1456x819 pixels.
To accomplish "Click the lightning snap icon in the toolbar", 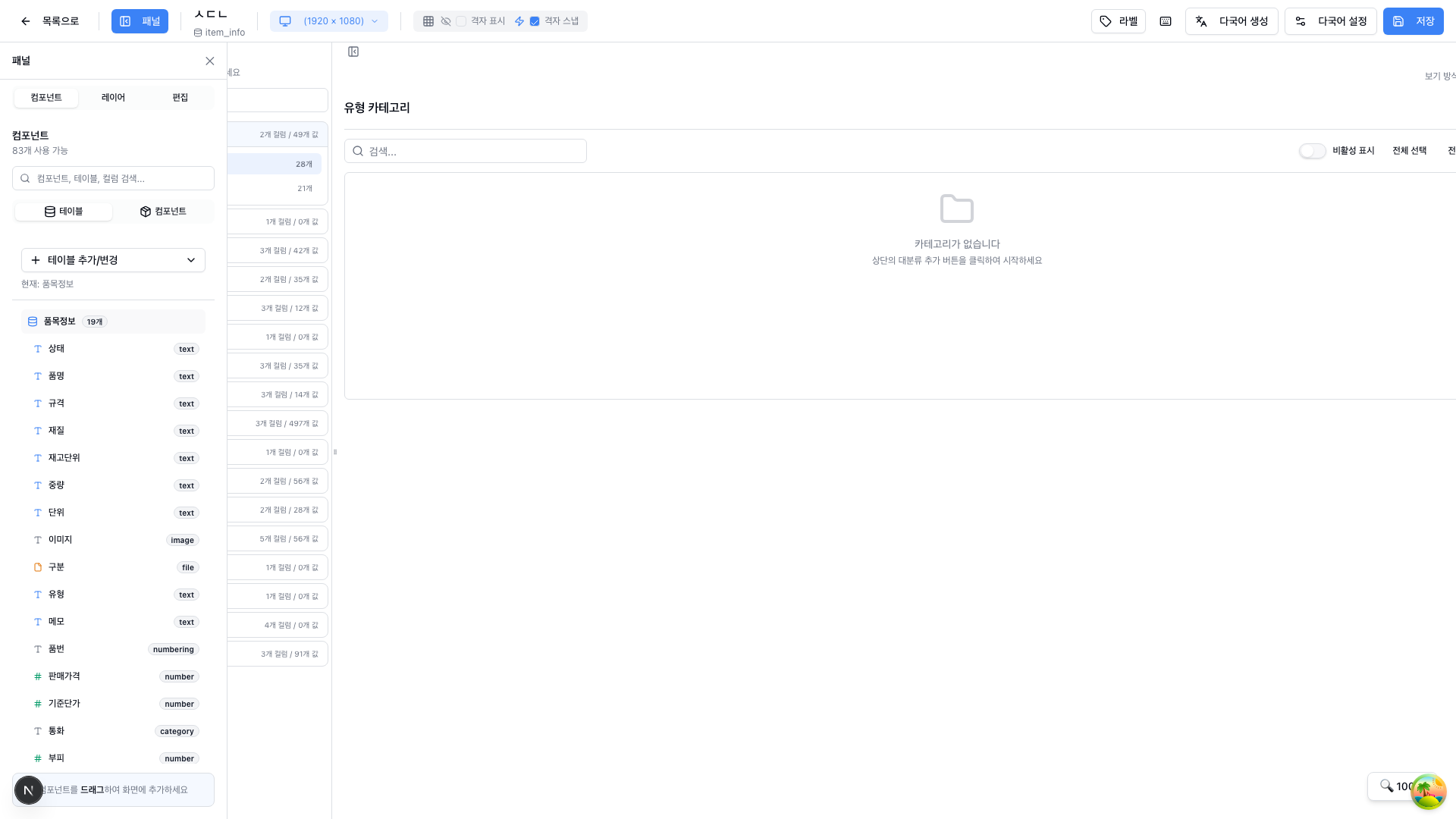I will (x=519, y=21).
